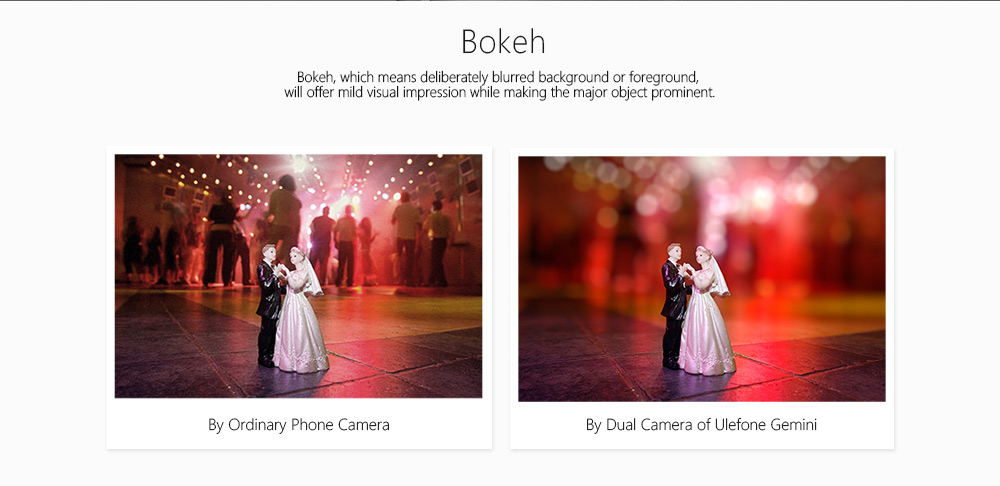The height and width of the screenshot is (486, 1000).
Task: Click the line "will offer mild visual impression"
Action: pyautogui.click(x=499, y=92)
